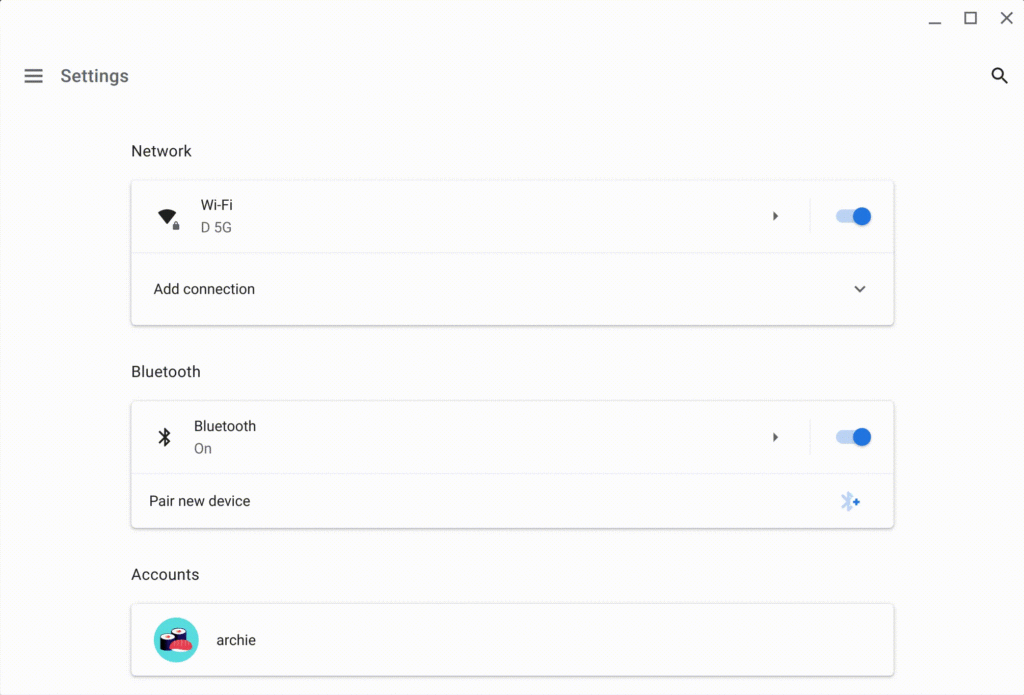
Task: Click the Settings page title
Action: pyautogui.click(x=95, y=76)
